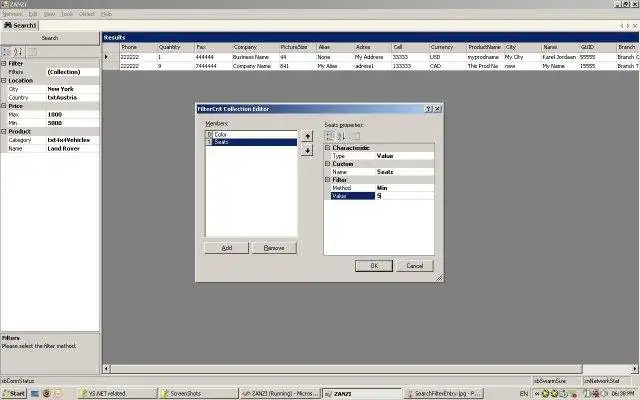Click the Search button
This screenshot has height=400, width=640.
(x=50, y=38)
